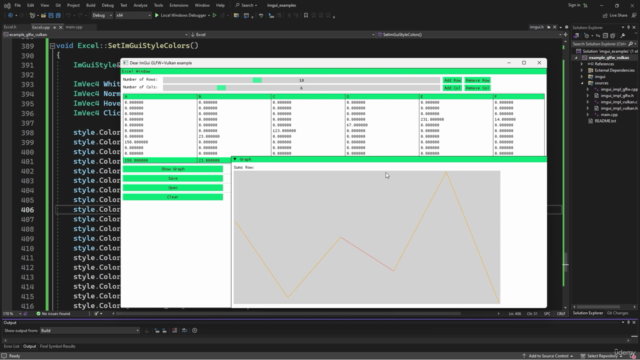
Task: Open the Debug menu
Action: [x=108, y=5]
